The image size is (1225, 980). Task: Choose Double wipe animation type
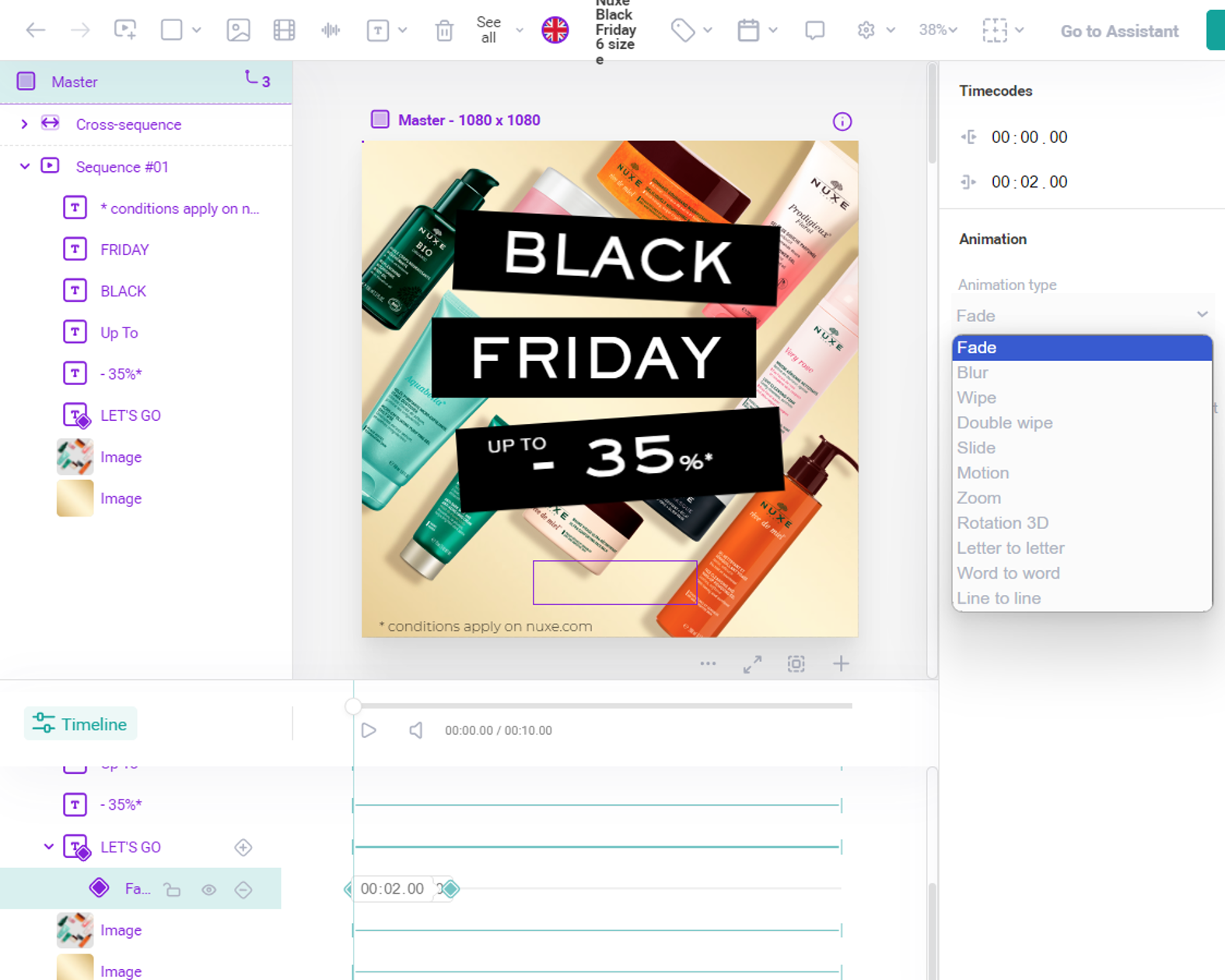[1082, 422]
